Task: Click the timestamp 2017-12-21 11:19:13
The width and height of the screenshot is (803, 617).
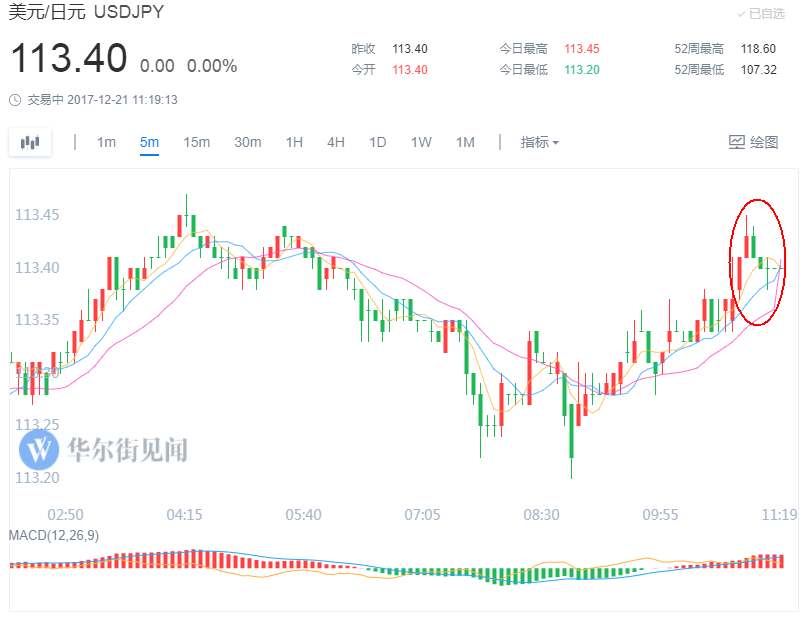Action: pos(122,100)
